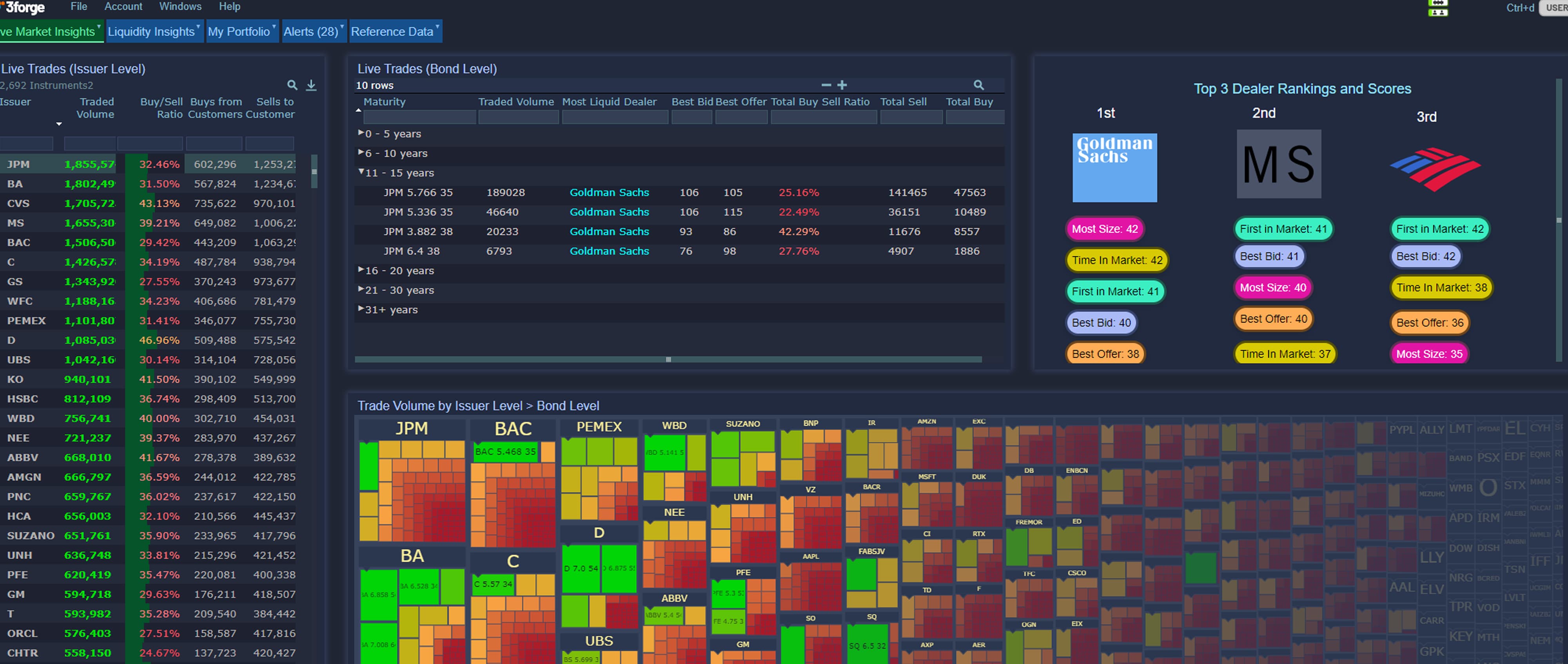Click the Total Buy Sell Ratio column header
Screen dimensions: 1568x664
[820, 102]
